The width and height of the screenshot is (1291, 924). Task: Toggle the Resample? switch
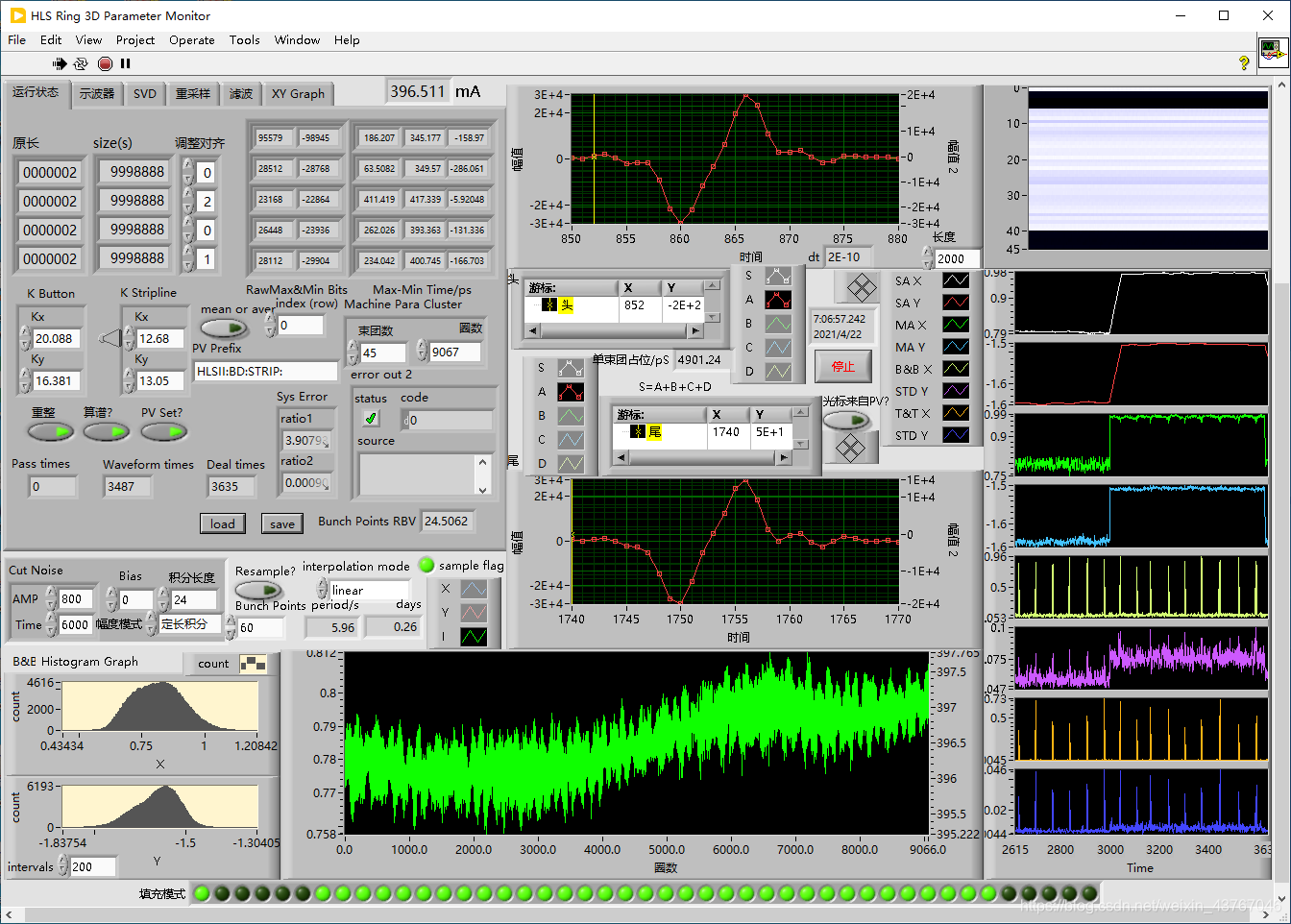257,590
